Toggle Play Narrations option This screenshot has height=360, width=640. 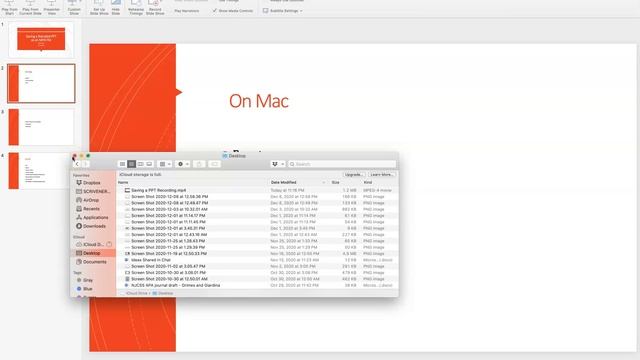187,11
